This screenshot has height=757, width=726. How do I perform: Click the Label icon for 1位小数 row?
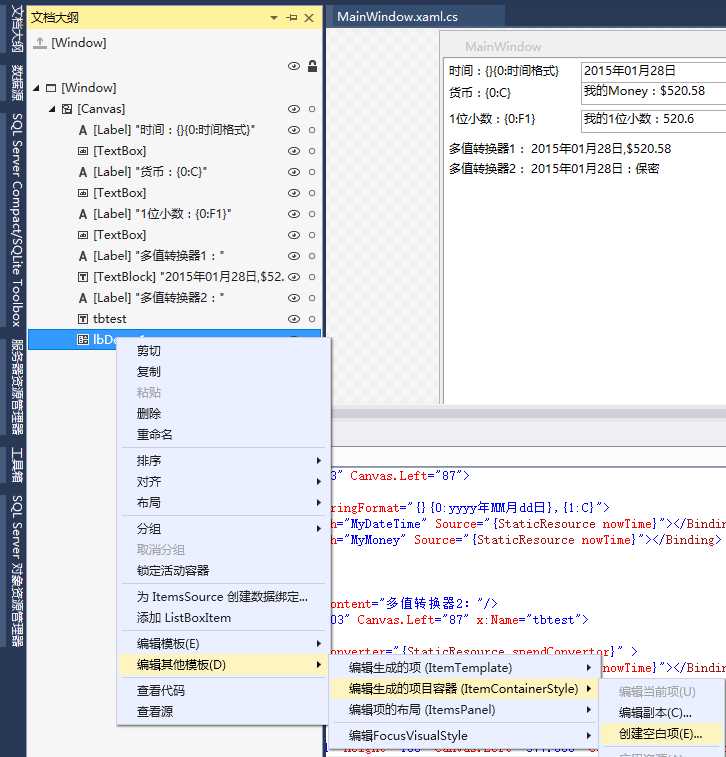pos(83,214)
